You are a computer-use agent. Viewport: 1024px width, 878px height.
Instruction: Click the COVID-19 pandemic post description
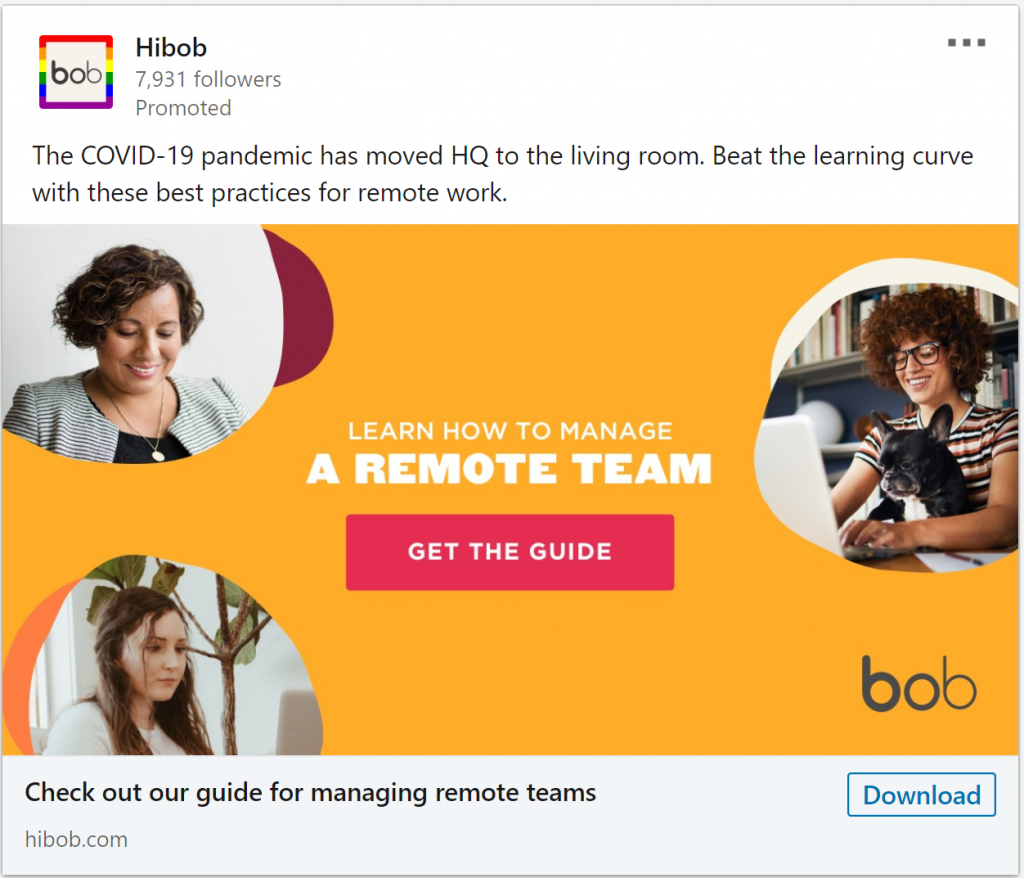(x=502, y=174)
